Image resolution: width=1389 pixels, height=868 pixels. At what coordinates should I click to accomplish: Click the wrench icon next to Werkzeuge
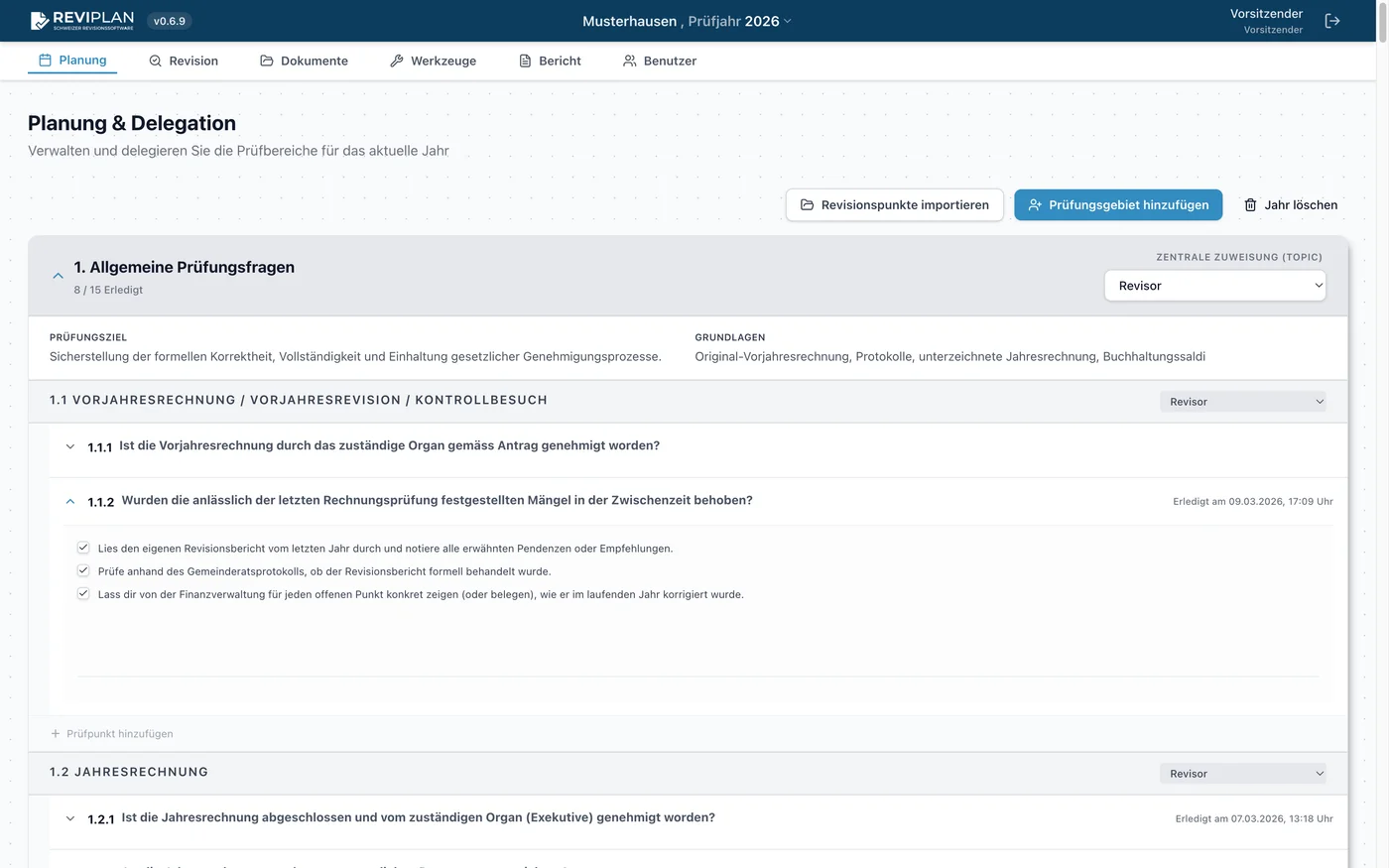pos(397,62)
